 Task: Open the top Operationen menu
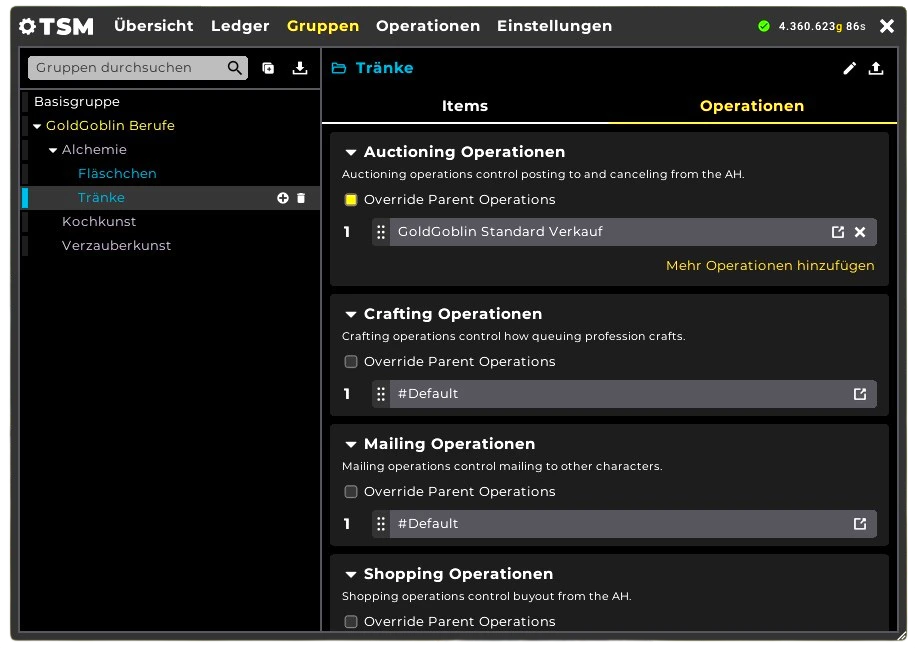point(428,26)
